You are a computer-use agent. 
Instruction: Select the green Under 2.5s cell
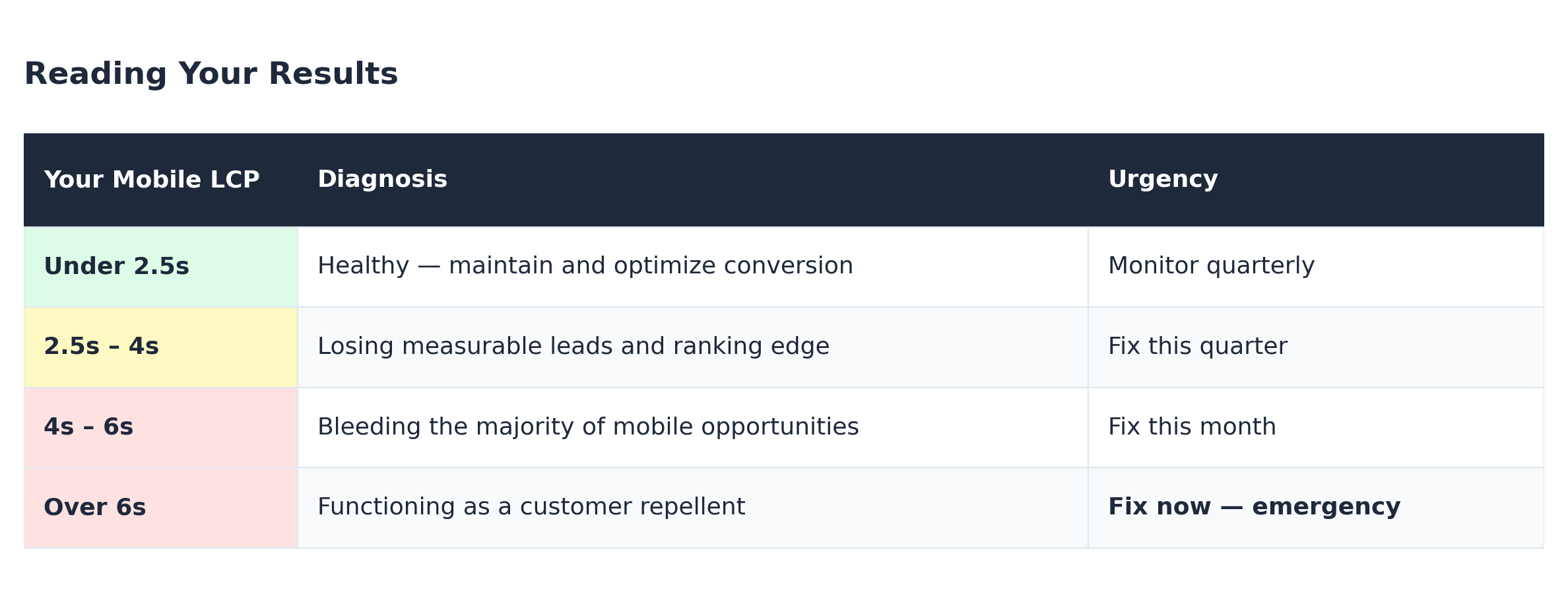pos(161,267)
